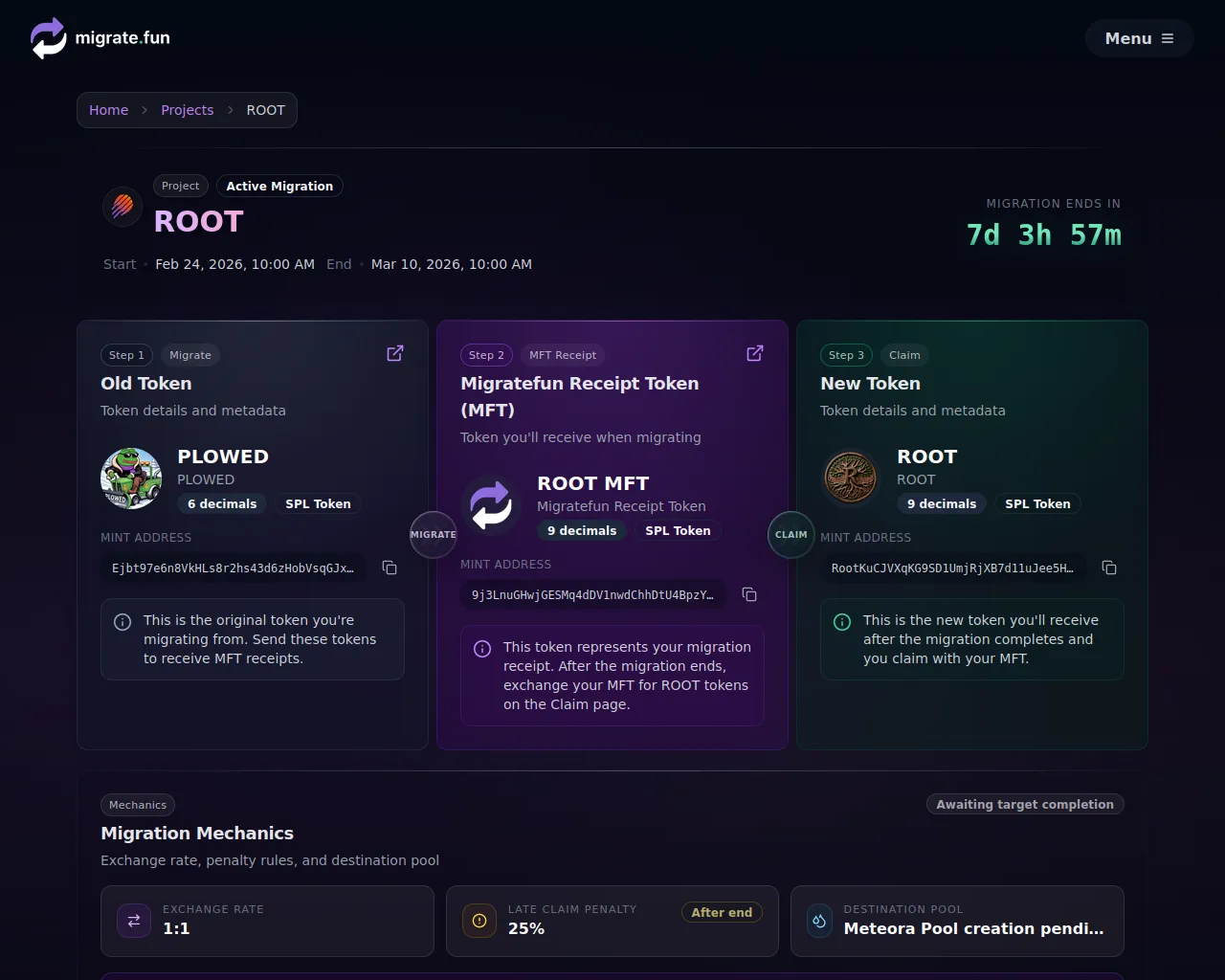Open Old Token external link icon
The width and height of the screenshot is (1225, 980).
[394, 354]
